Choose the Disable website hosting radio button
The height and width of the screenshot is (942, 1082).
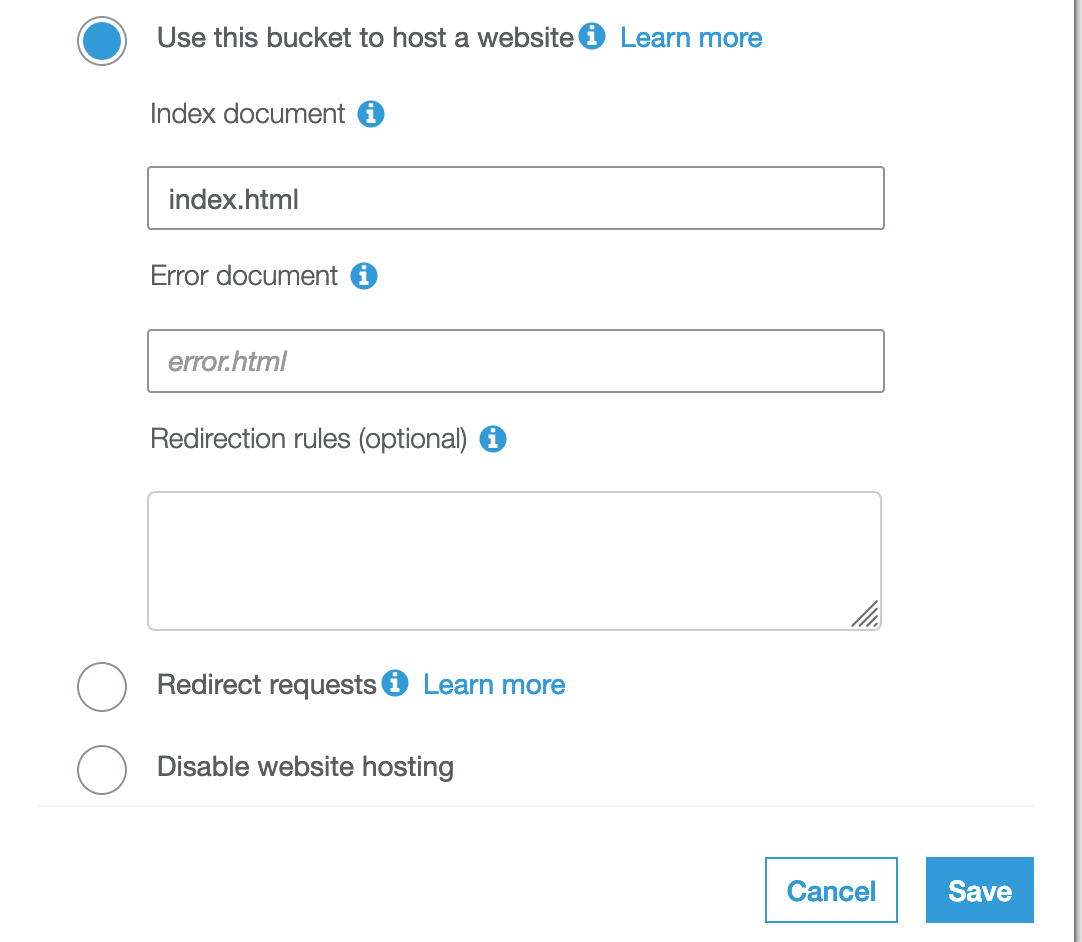(x=101, y=769)
